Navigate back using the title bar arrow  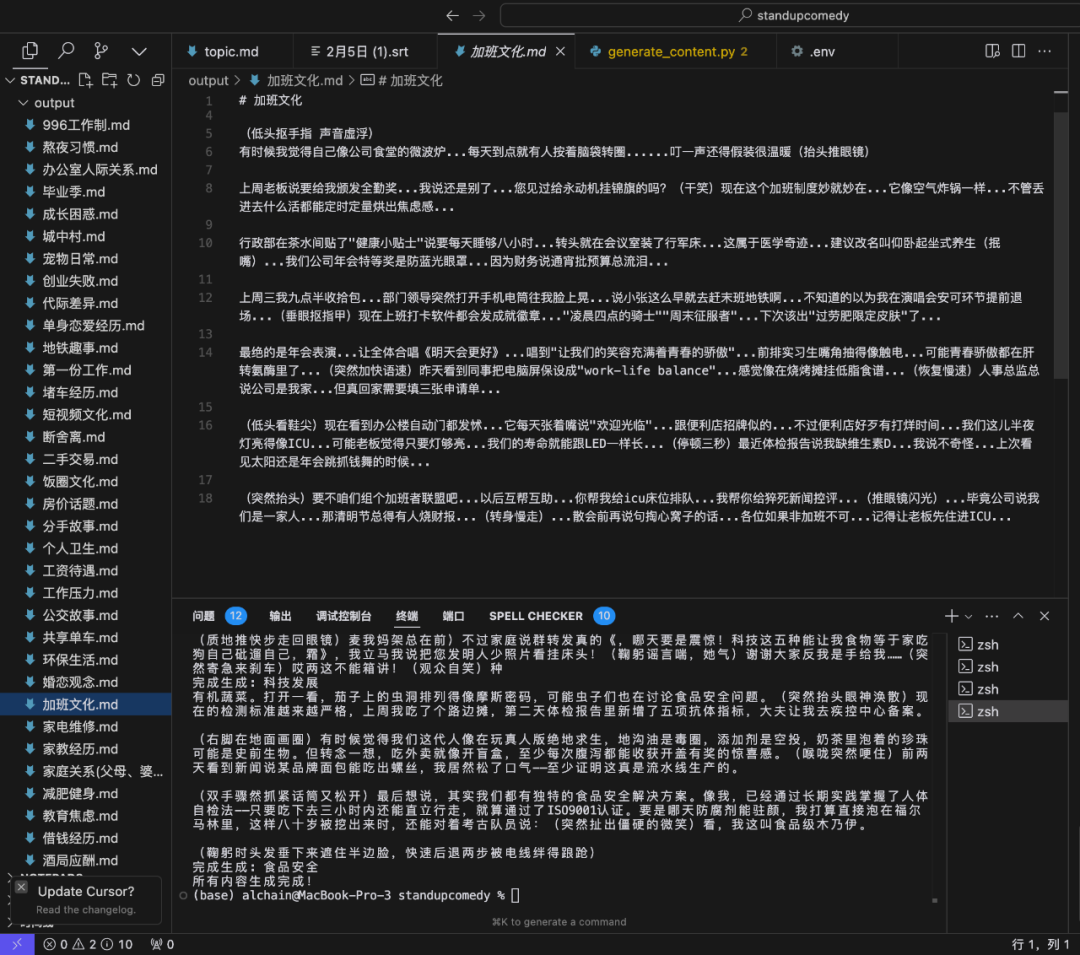pyautogui.click(x=452, y=15)
